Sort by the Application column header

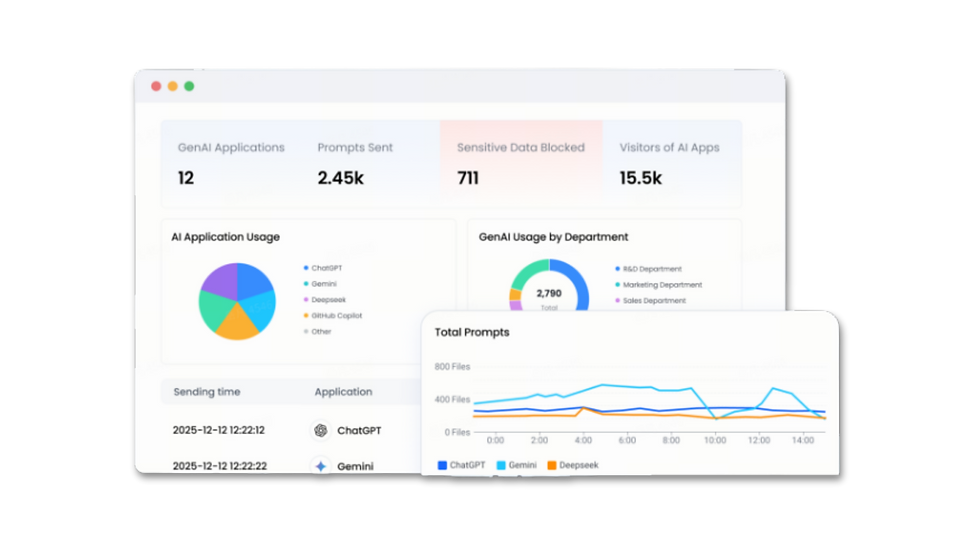pyautogui.click(x=343, y=392)
